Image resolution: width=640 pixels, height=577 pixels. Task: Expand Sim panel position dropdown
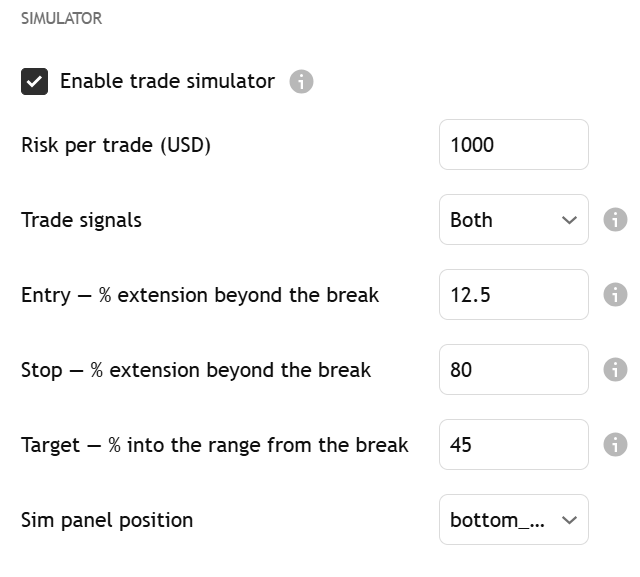[513, 519]
